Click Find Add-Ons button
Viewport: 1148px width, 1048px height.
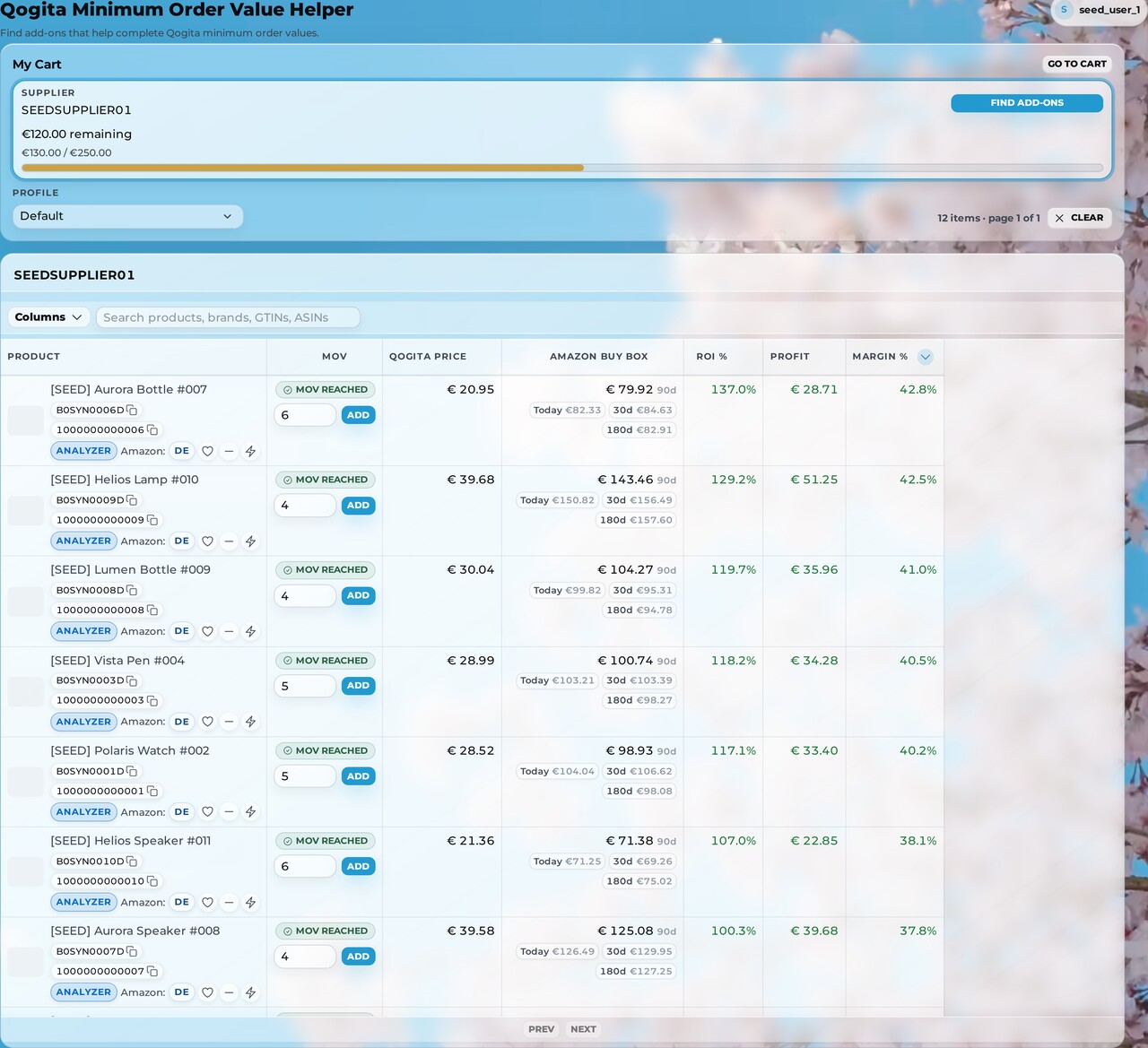1027,103
